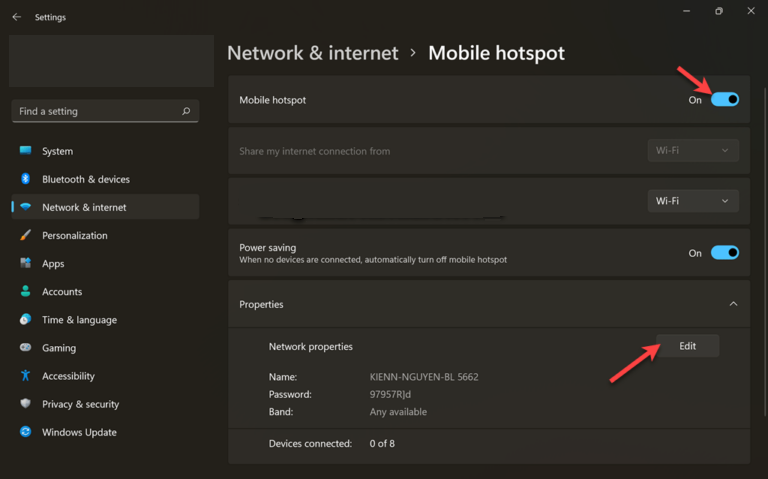Open System settings category

[x=105, y=151]
